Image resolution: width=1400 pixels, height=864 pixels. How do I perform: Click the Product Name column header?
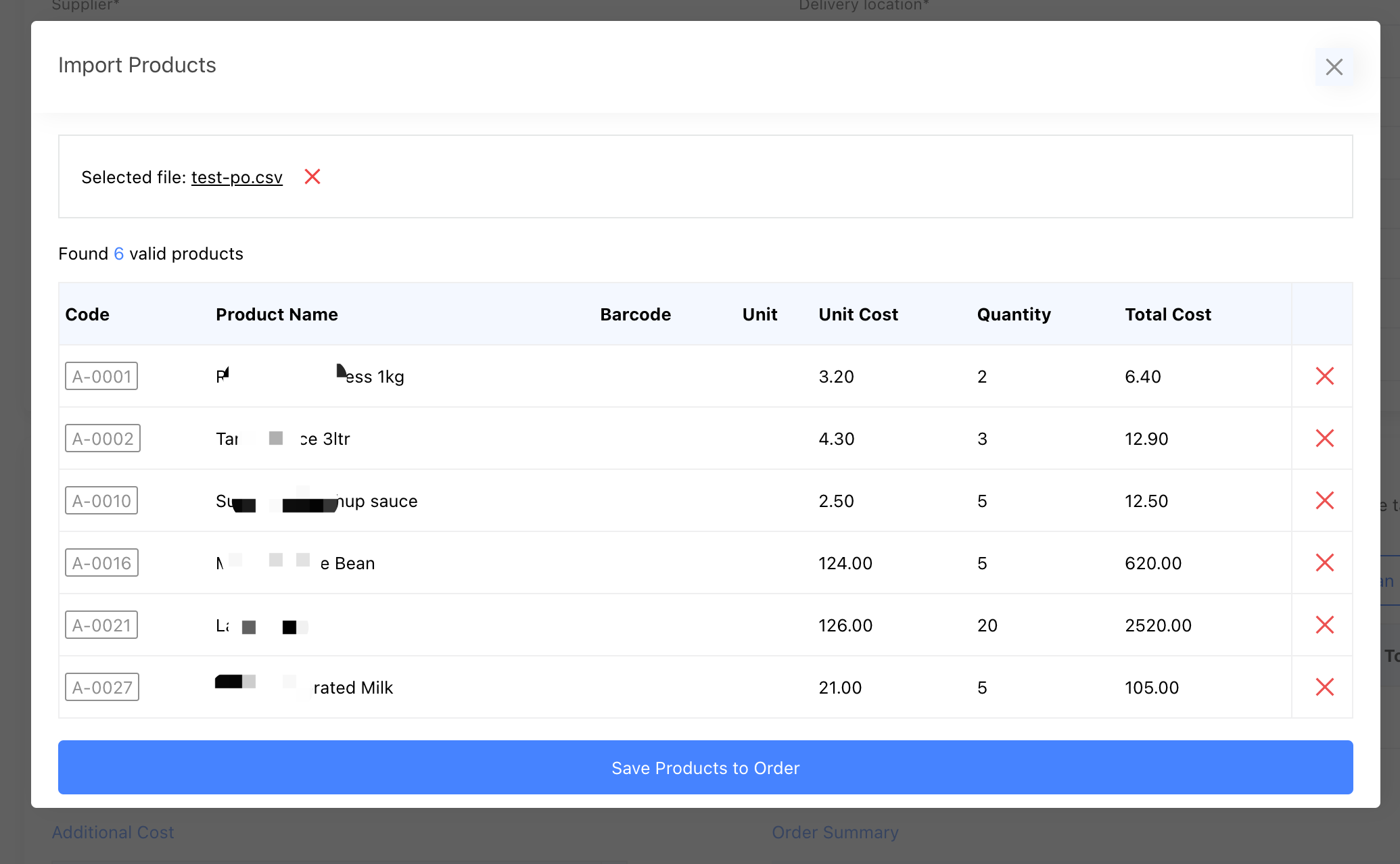[277, 314]
